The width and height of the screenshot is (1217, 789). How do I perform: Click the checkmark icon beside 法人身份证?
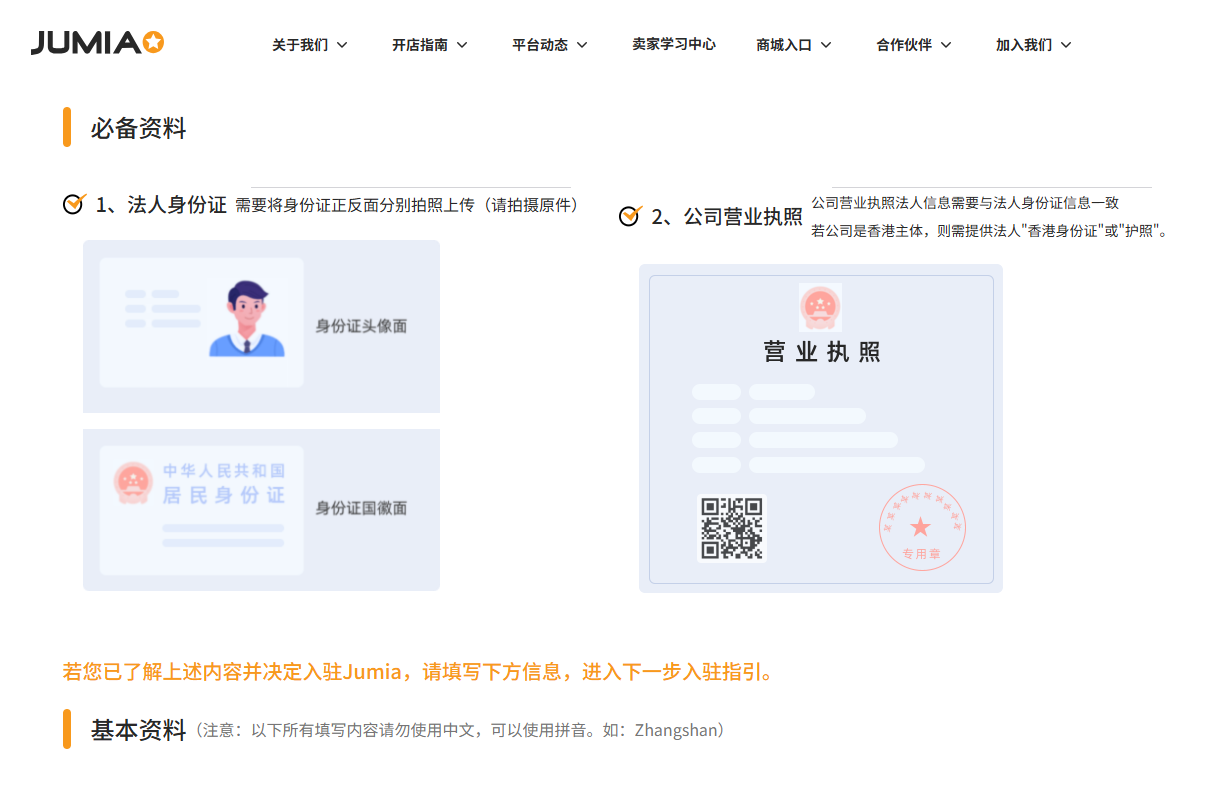[x=74, y=204]
